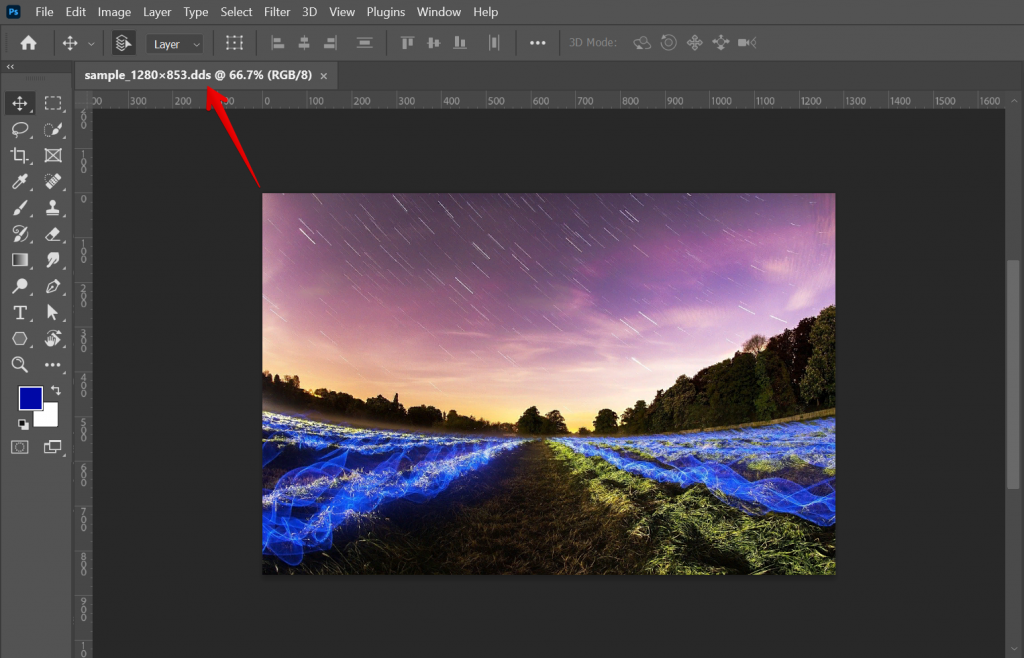
Task: Pick the Eyedropper tool
Action: [18, 182]
